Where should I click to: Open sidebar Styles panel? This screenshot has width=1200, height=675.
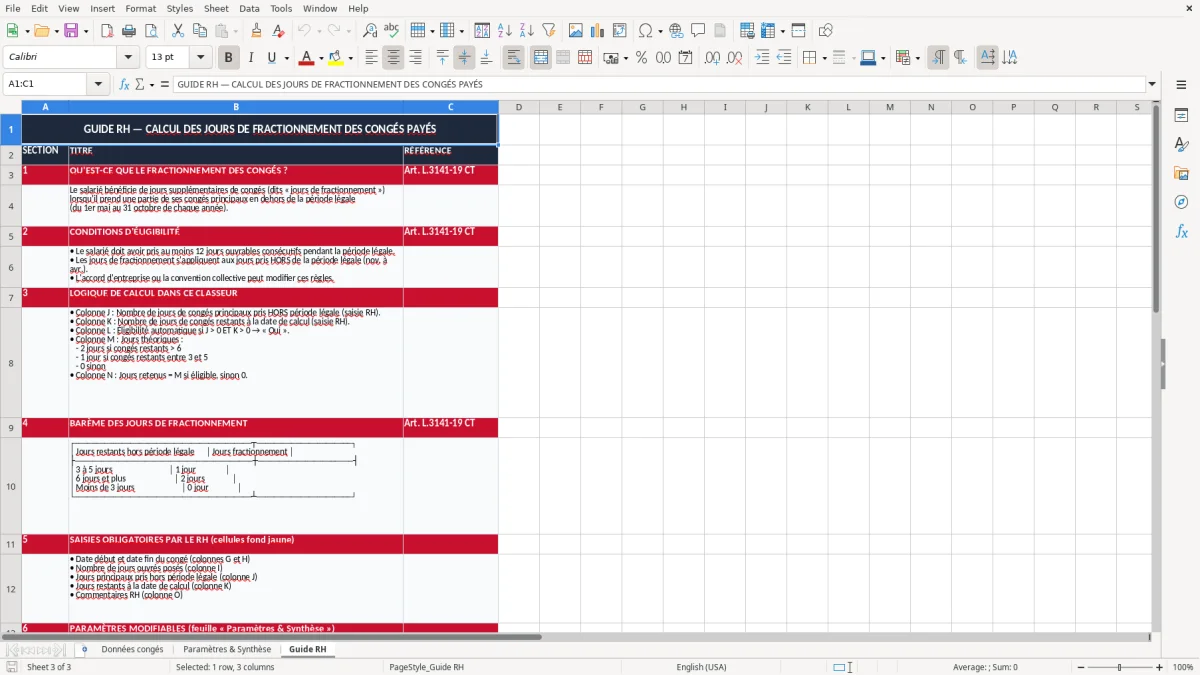1181,145
